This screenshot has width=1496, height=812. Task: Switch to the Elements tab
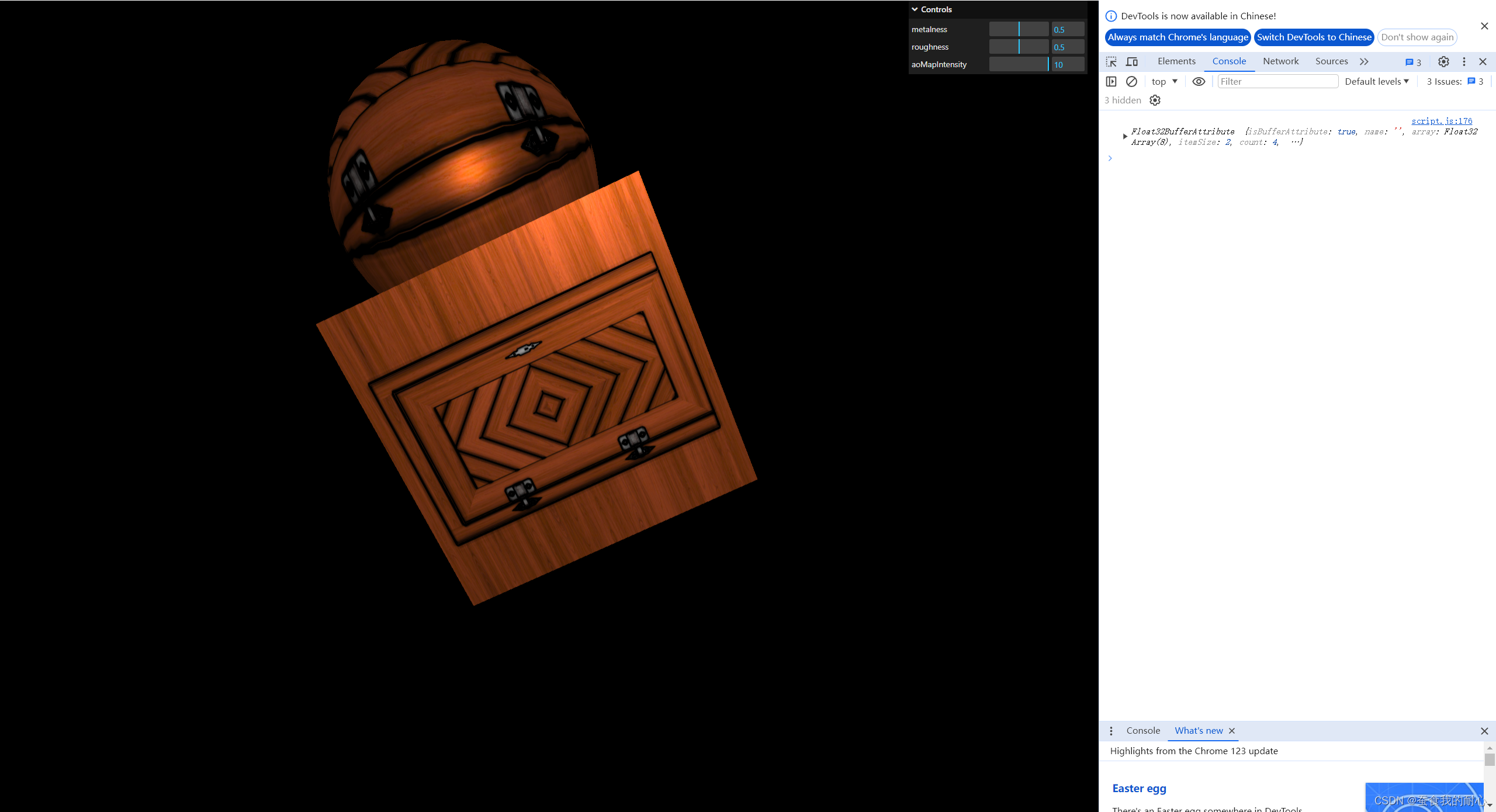1176,61
